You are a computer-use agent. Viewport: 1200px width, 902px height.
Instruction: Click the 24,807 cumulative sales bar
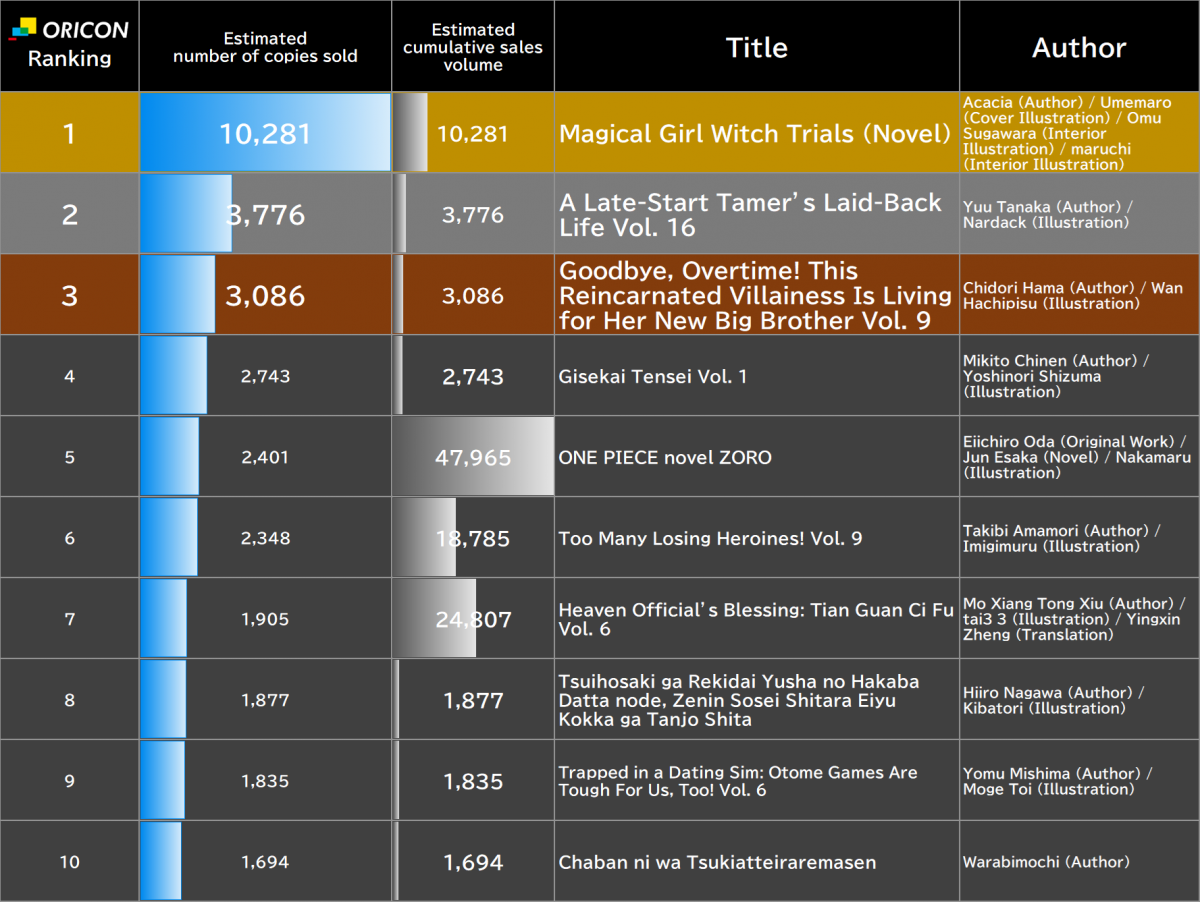[x=435, y=619]
